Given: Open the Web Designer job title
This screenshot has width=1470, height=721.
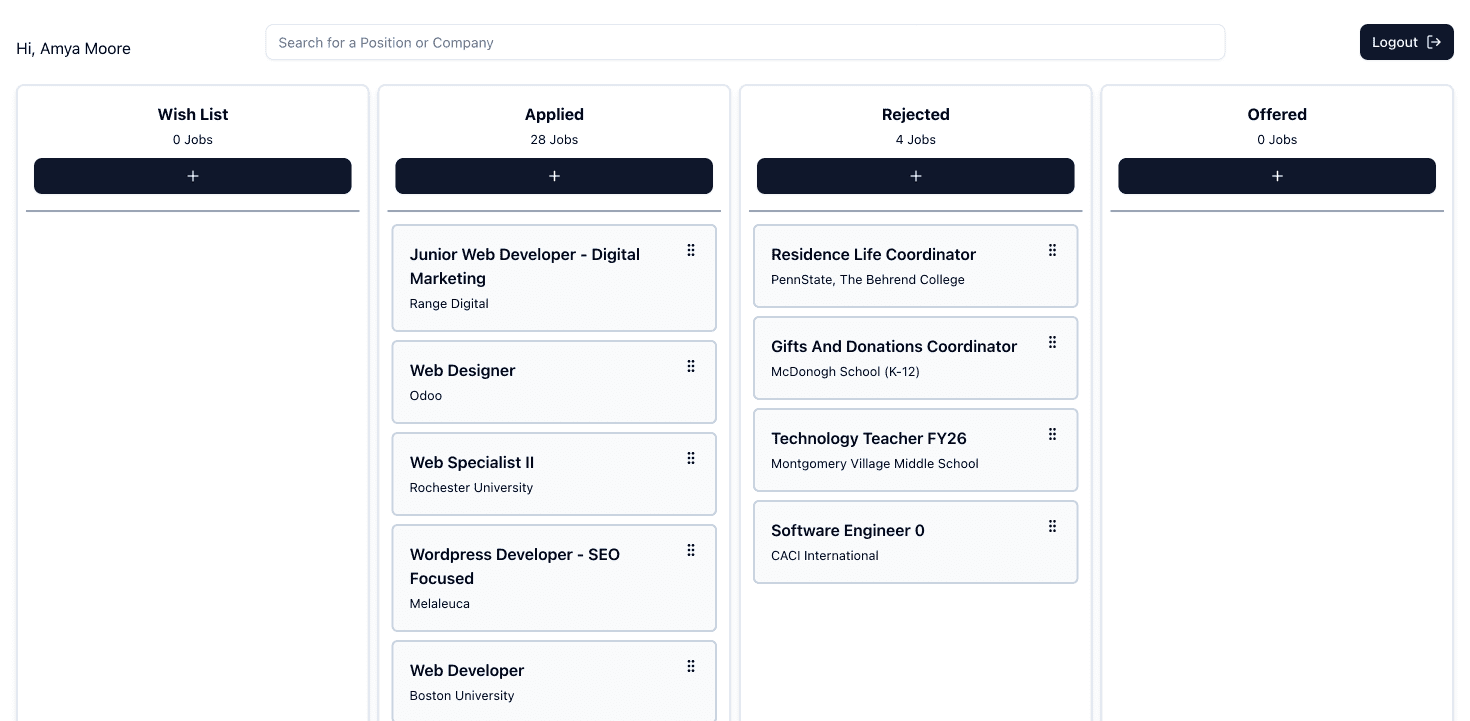Looking at the screenshot, I should [462, 370].
